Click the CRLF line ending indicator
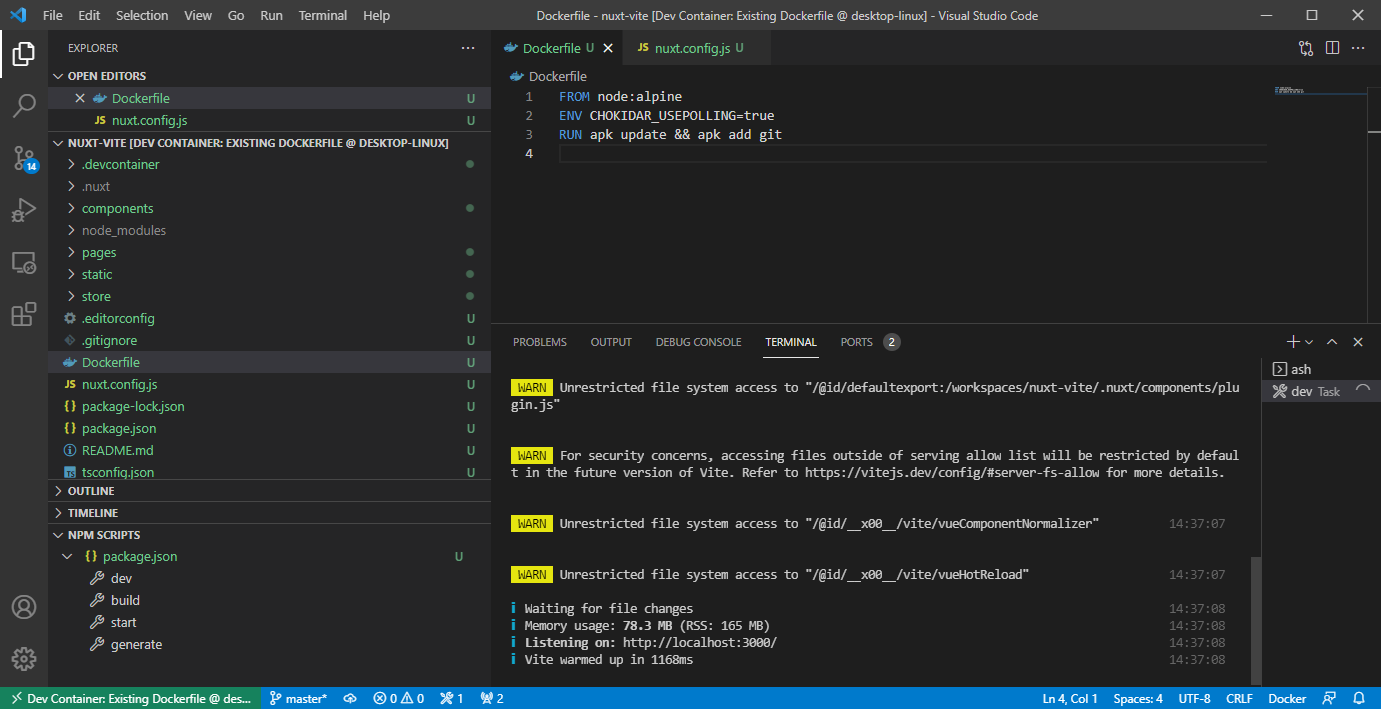The width and height of the screenshot is (1381, 709). point(1239,699)
